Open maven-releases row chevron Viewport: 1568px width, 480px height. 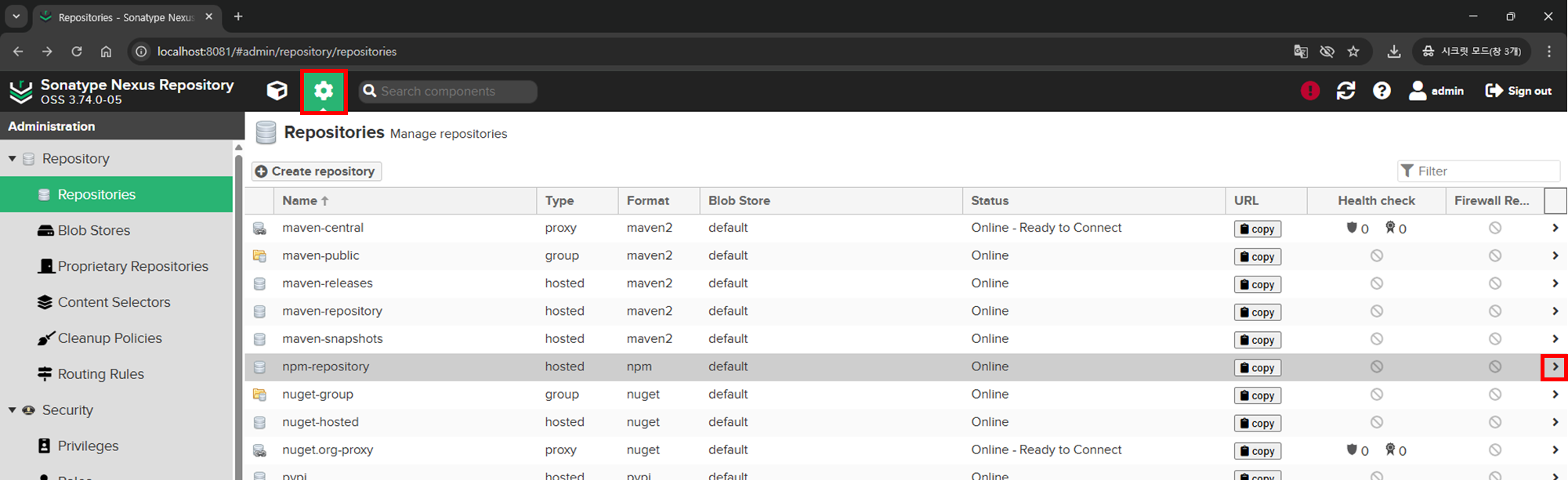pos(1555,283)
